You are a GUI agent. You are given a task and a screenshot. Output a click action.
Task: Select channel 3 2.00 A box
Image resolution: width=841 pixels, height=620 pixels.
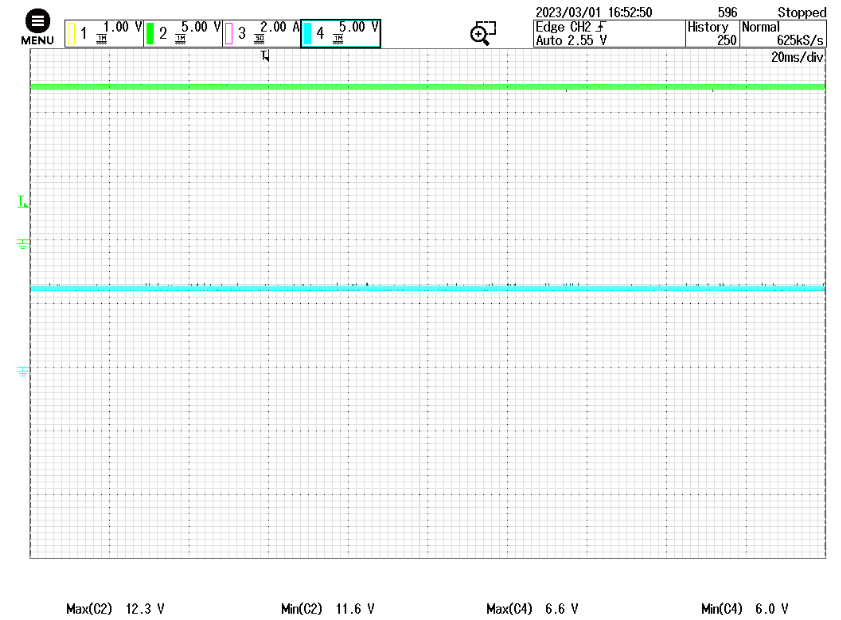(x=261, y=33)
